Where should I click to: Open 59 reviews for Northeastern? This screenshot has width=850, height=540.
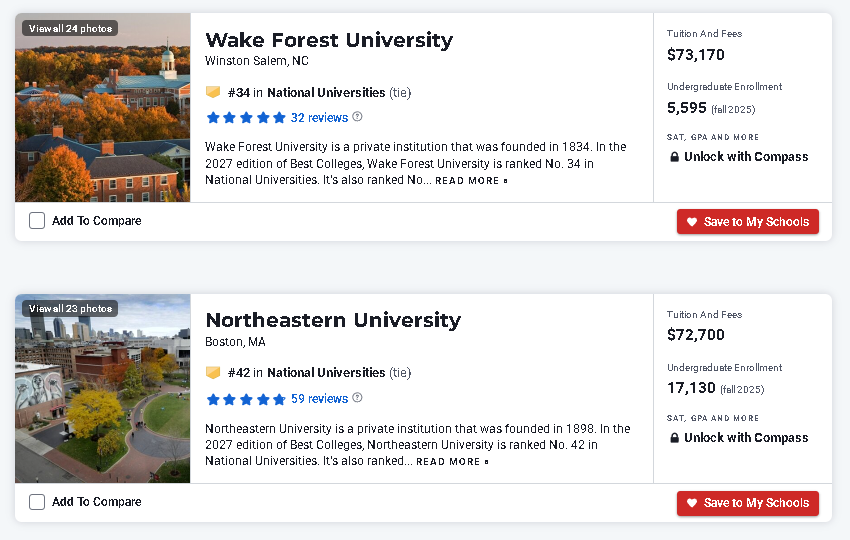[319, 398]
